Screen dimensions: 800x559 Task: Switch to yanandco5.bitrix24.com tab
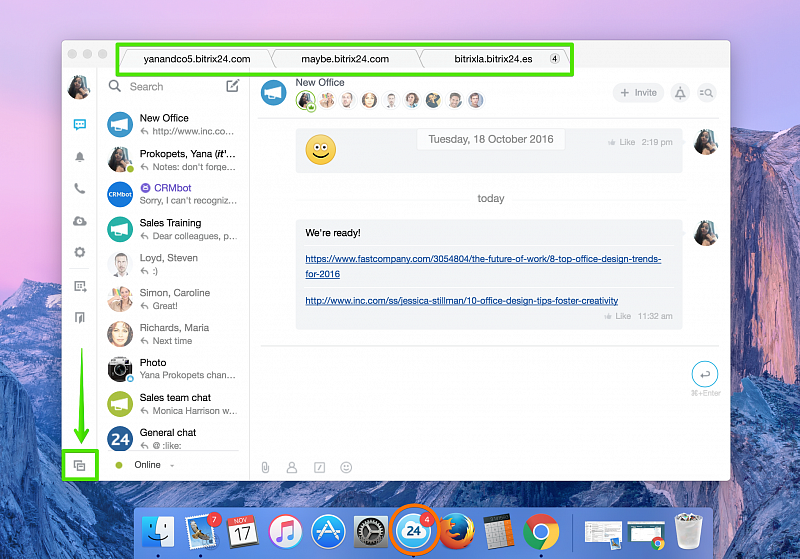coord(197,59)
